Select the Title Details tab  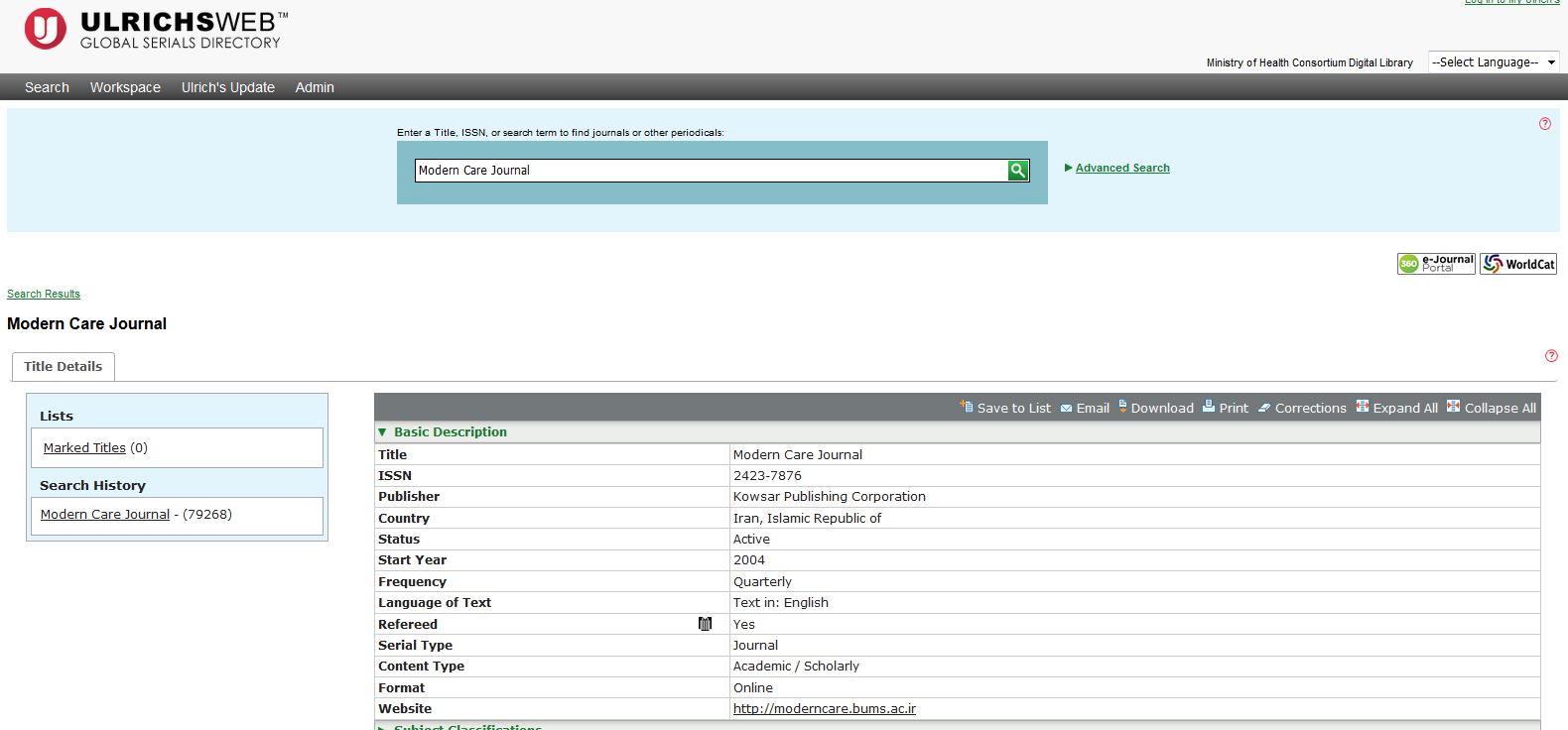[64, 366]
